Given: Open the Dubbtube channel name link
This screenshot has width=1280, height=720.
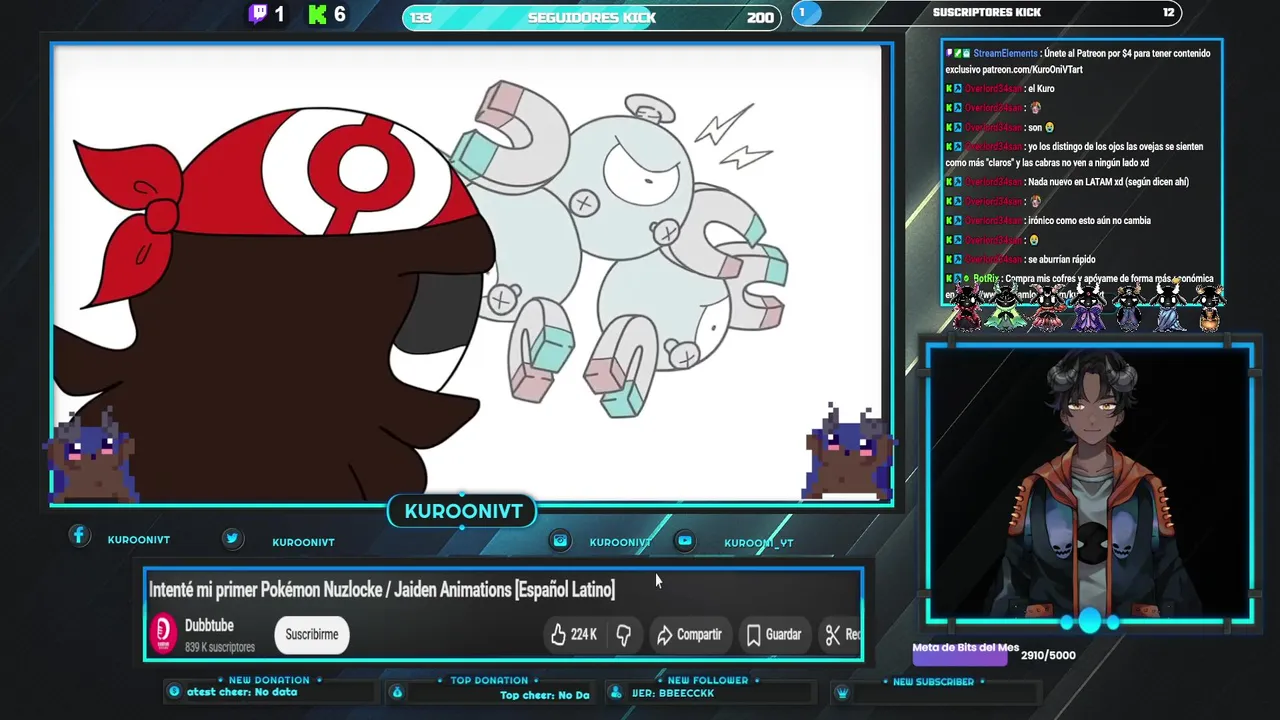Looking at the screenshot, I should [209, 626].
